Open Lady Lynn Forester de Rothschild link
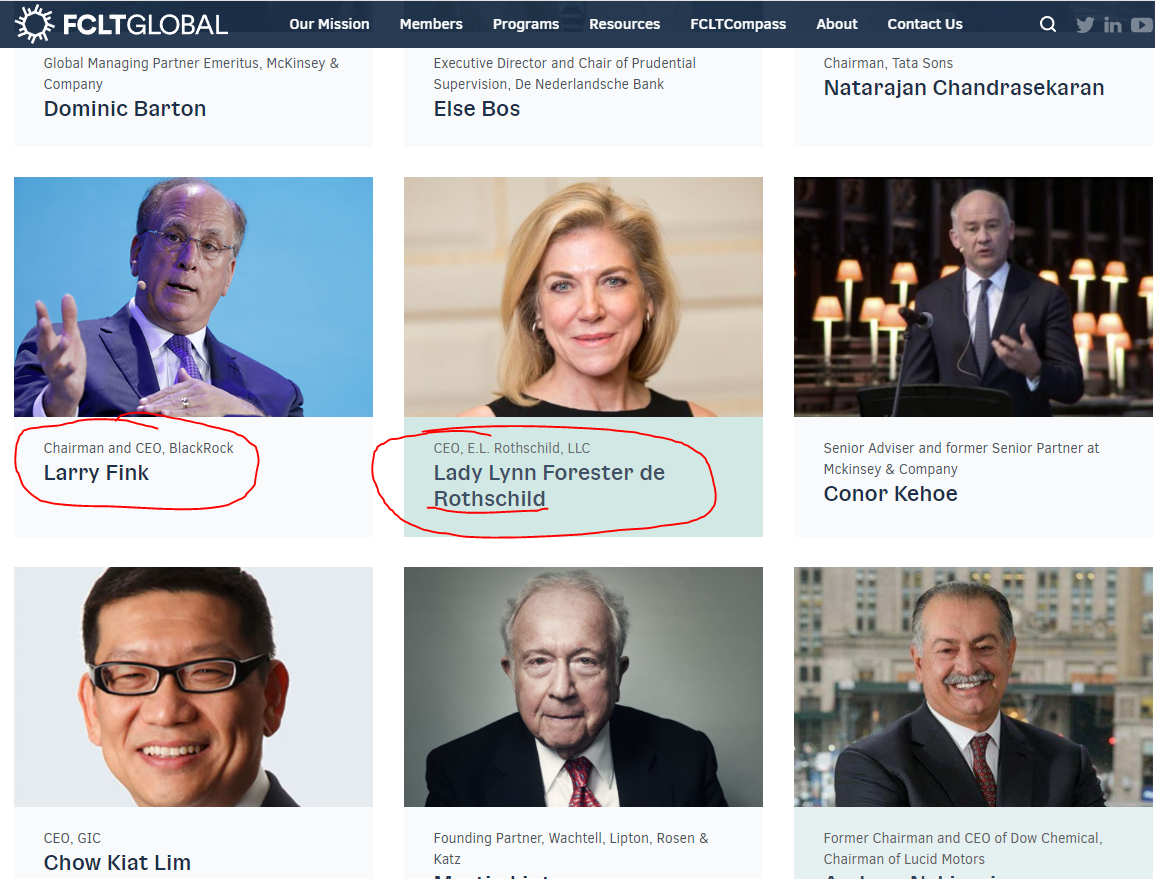Image resolution: width=1155 pixels, height=879 pixels. (x=549, y=486)
